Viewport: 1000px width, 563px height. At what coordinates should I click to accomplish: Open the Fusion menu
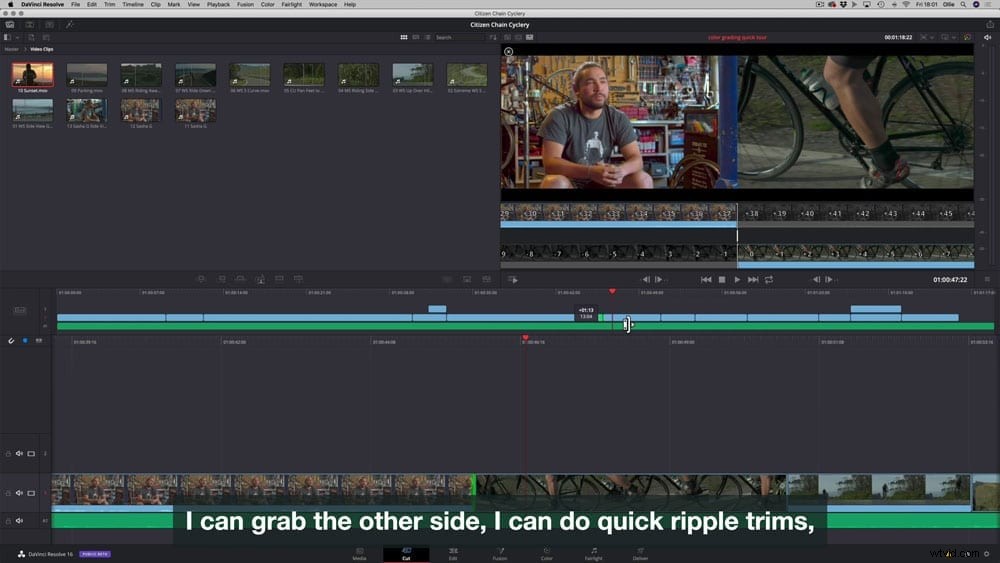(x=245, y=4)
